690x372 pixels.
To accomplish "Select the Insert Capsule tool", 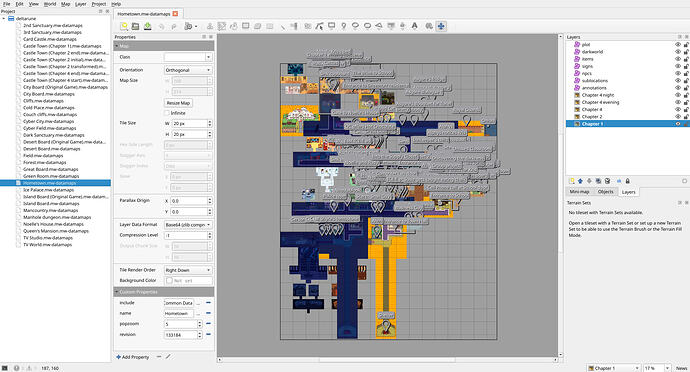I will click(367, 26).
